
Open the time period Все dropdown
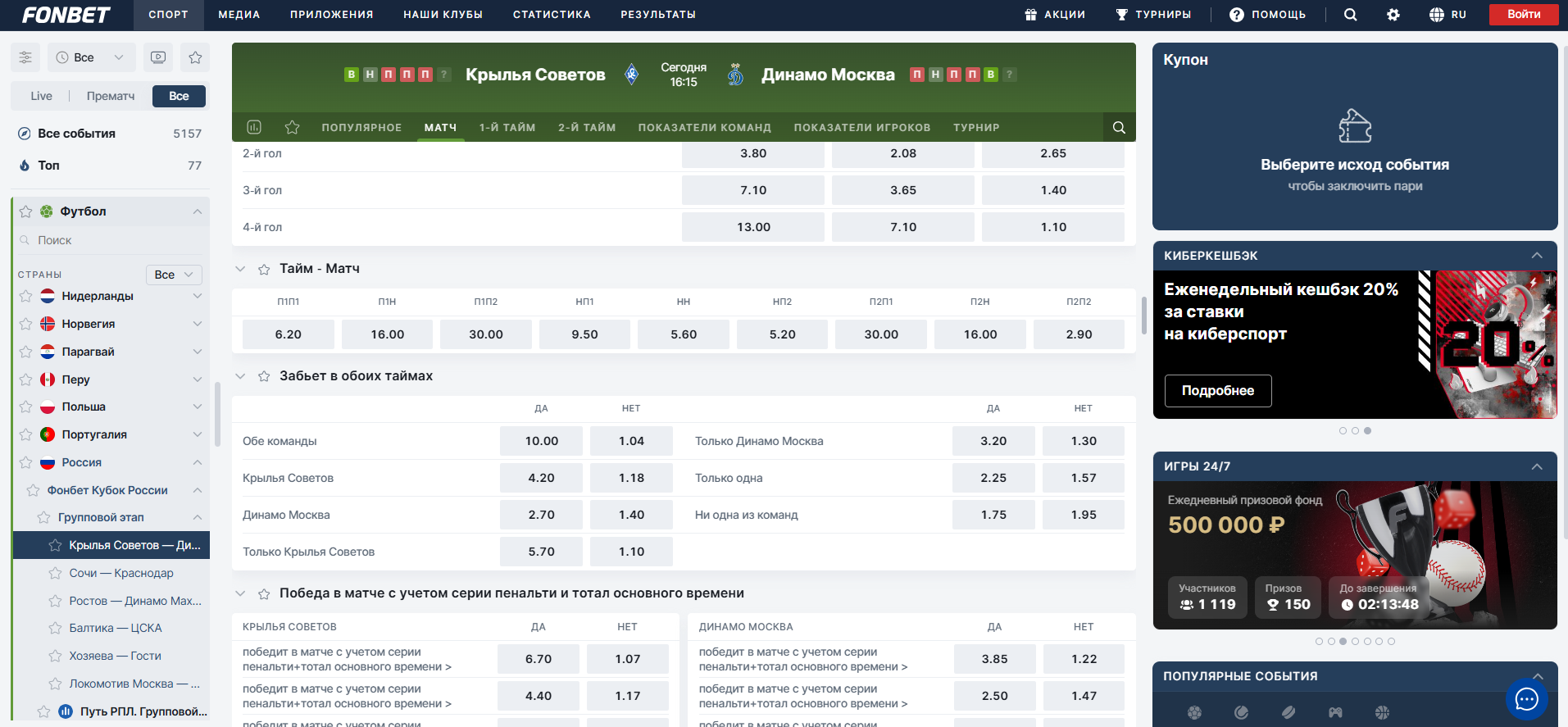pyautogui.click(x=90, y=57)
